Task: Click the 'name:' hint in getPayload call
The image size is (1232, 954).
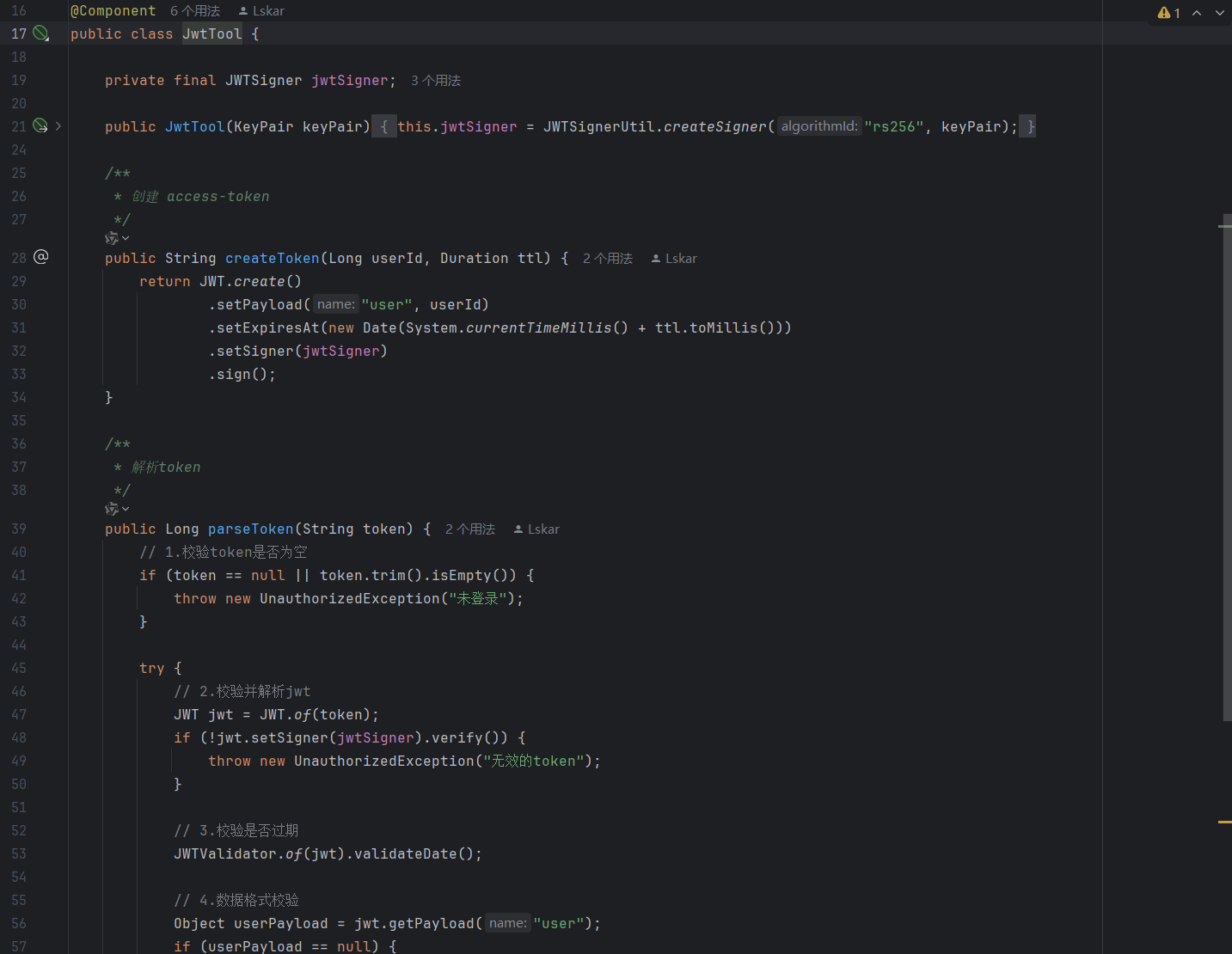Action: tap(508, 923)
